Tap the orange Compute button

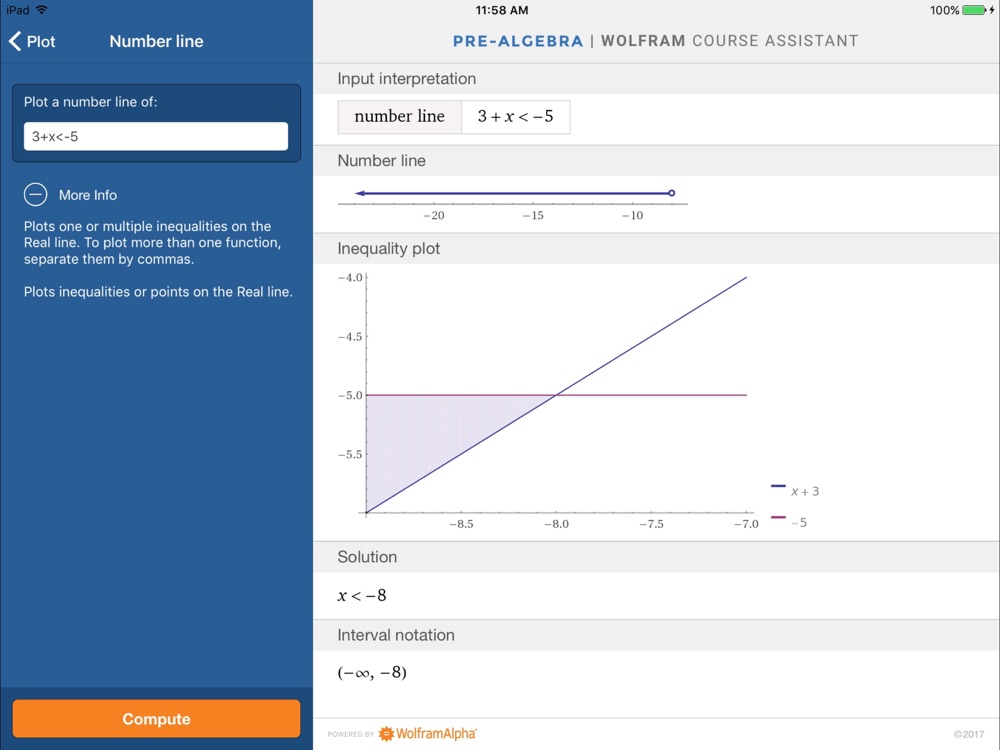click(156, 719)
